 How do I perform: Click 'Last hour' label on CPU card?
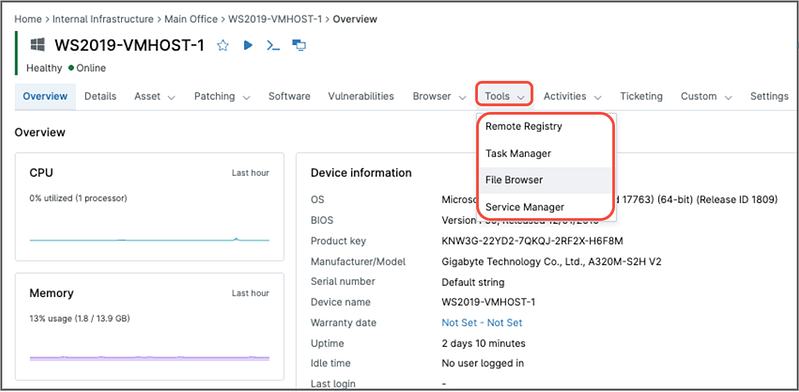coord(250,173)
